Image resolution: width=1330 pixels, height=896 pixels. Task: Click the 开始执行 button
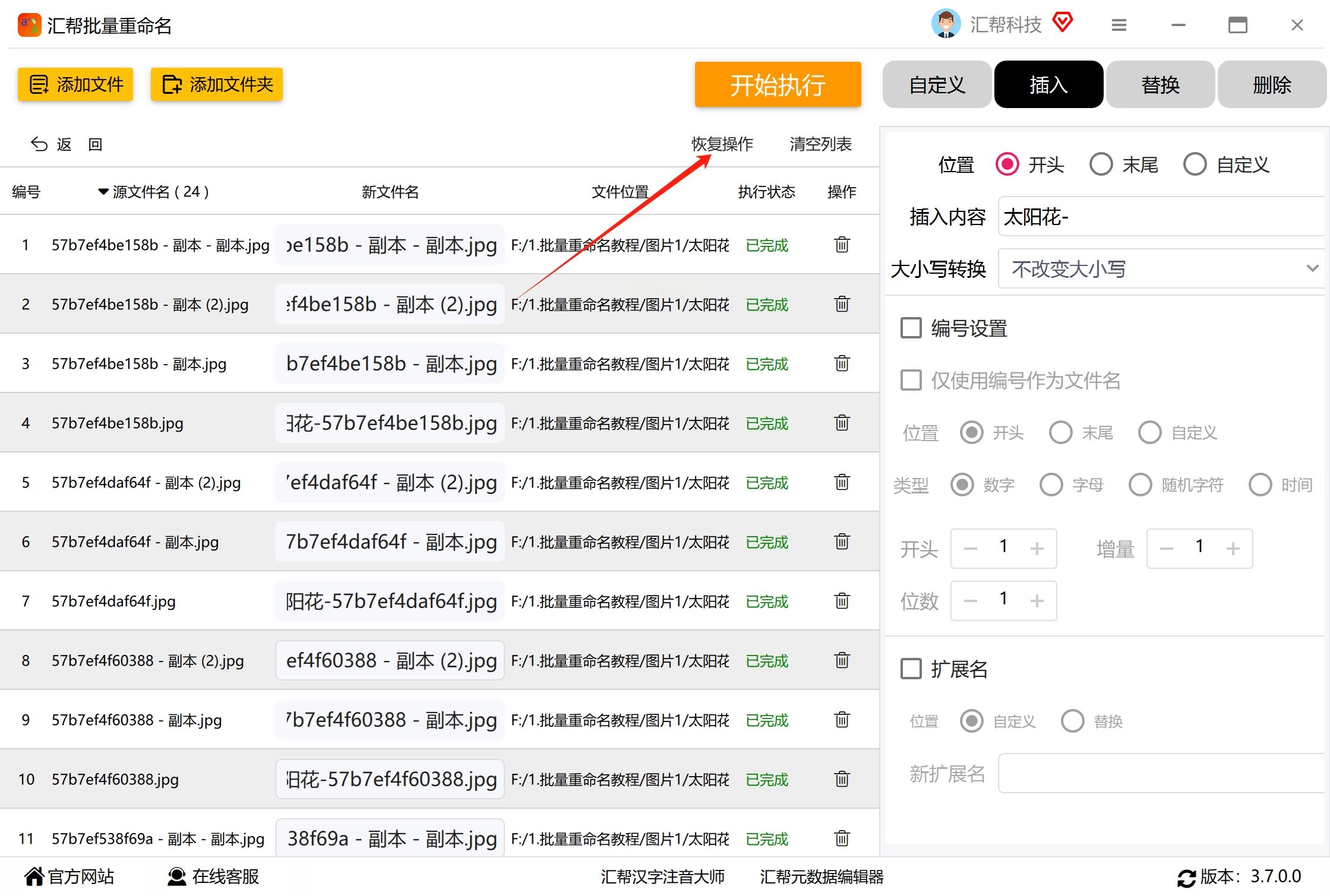click(777, 85)
